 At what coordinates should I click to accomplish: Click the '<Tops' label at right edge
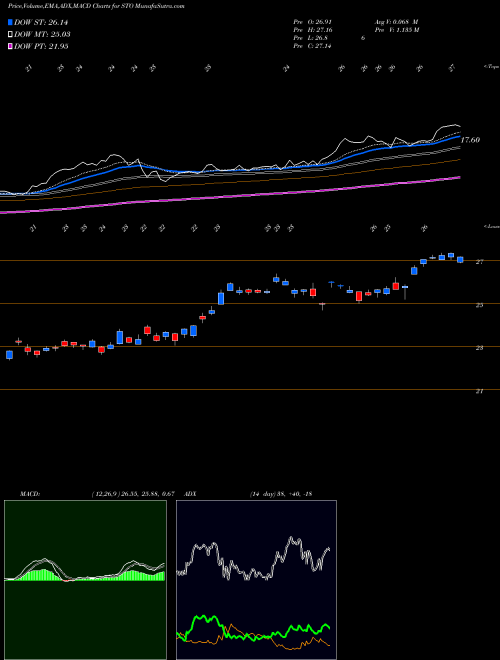490,67
